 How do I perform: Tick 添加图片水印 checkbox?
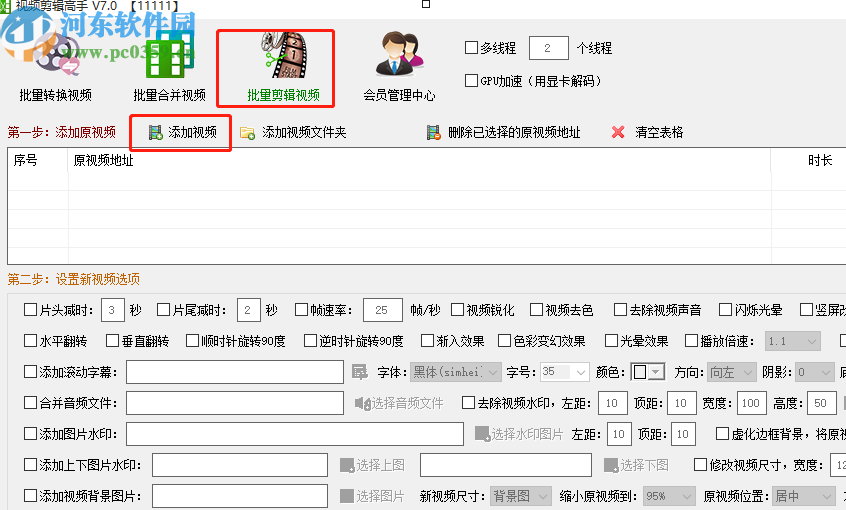30,434
